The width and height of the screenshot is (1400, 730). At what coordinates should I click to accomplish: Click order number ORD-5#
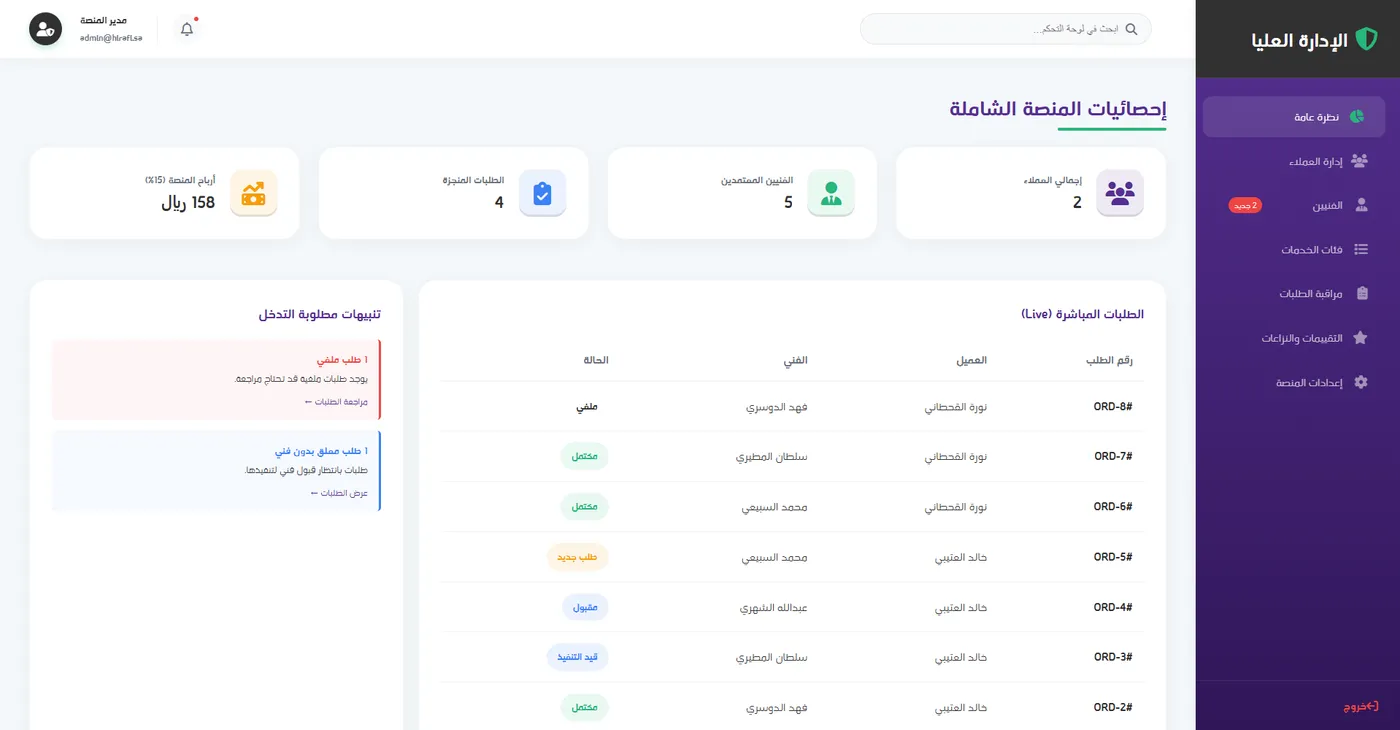pyautogui.click(x=1113, y=557)
